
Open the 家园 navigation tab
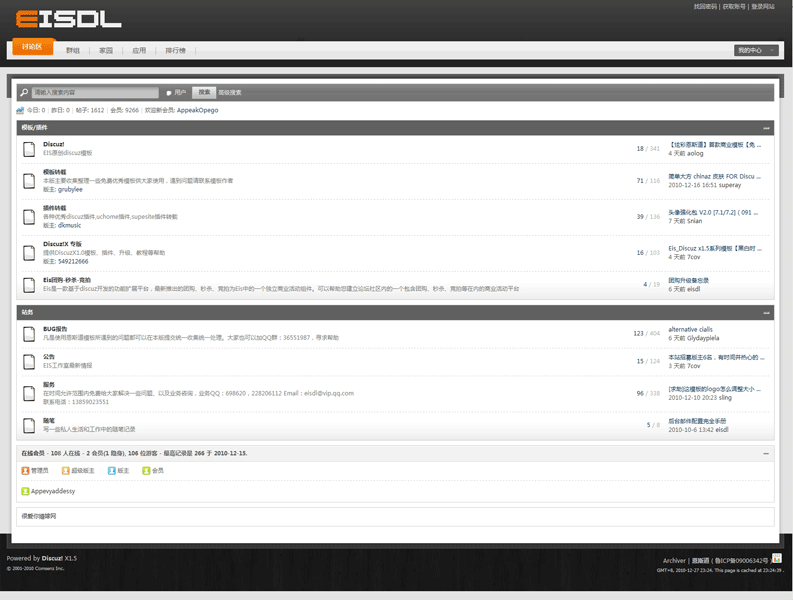pyautogui.click(x=106, y=51)
